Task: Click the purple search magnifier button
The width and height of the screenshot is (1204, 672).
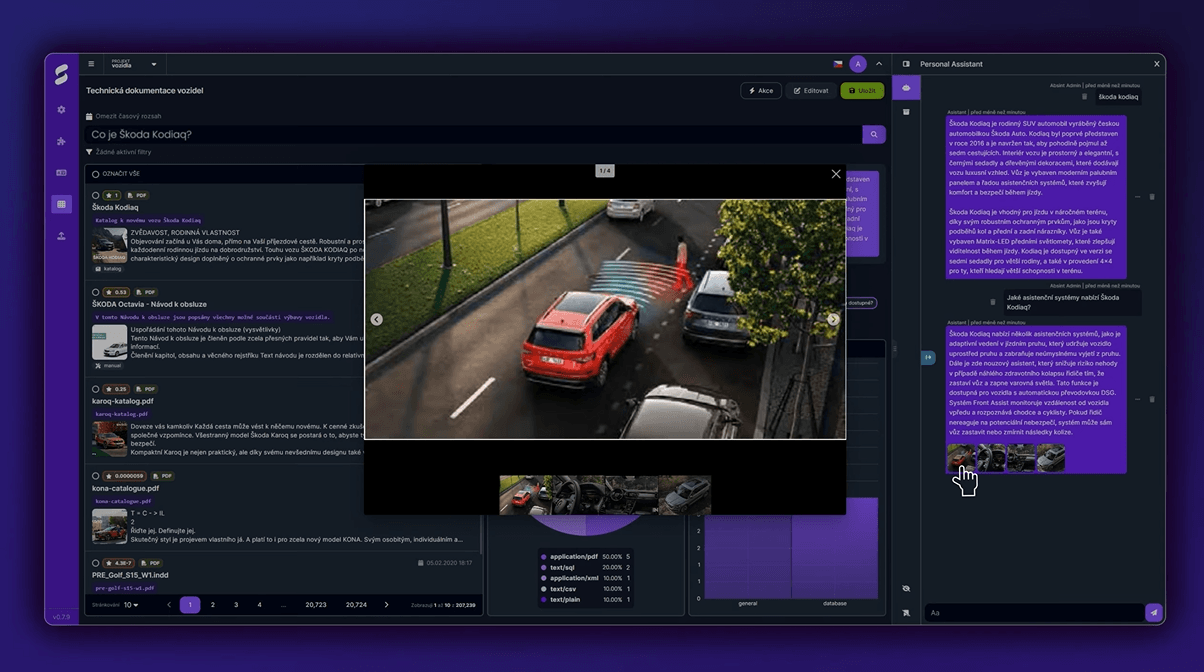Action: tap(873, 134)
